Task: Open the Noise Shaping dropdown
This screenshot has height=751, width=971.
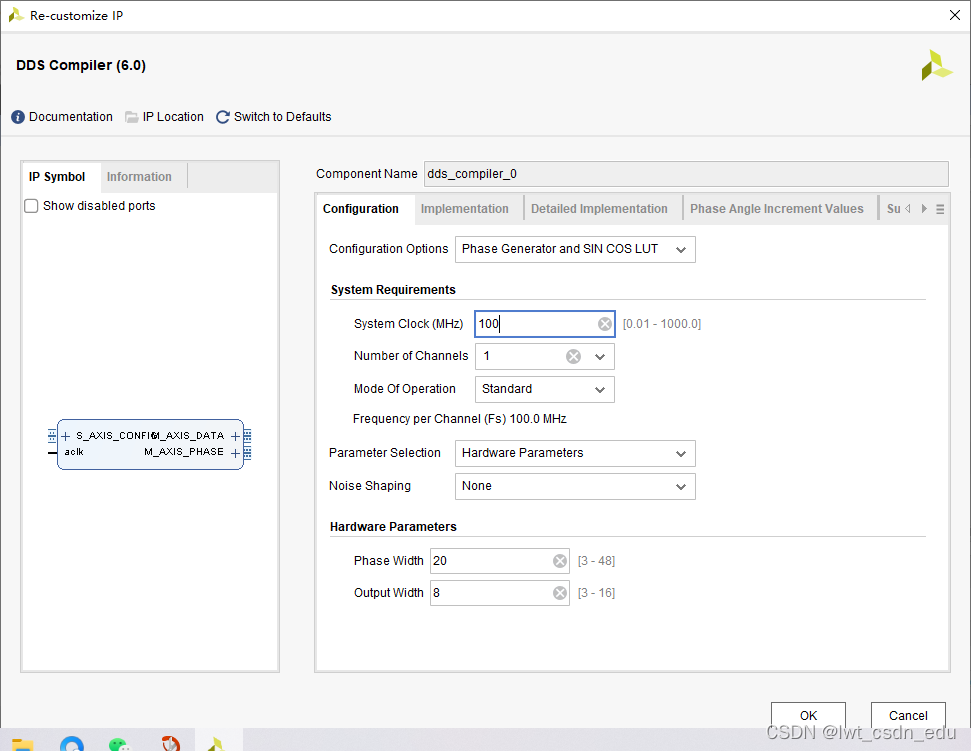Action: coord(575,487)
